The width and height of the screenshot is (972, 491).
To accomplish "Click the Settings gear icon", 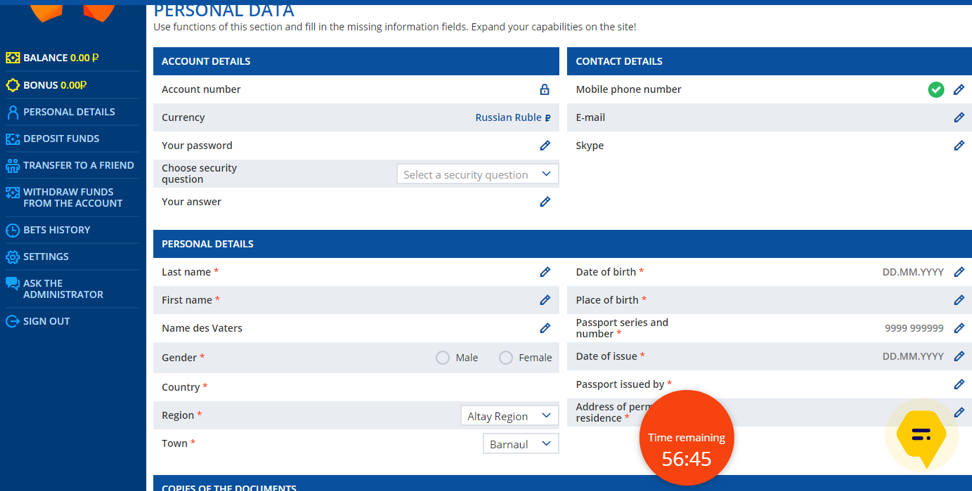I will 12,257.
